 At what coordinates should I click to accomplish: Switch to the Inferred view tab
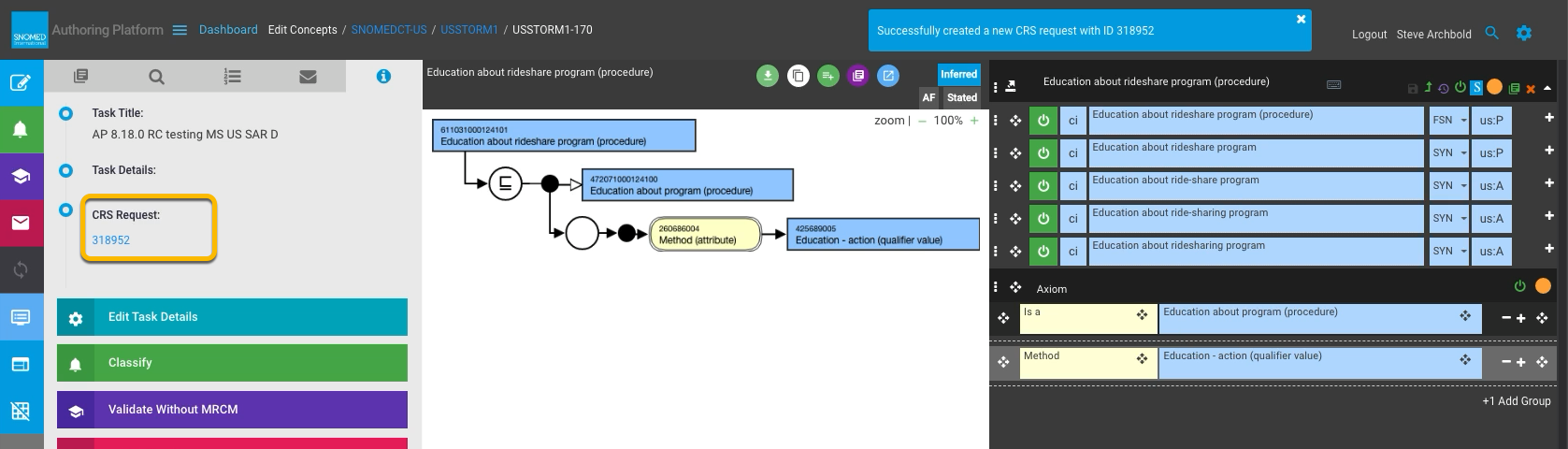[x=958, y=74]
